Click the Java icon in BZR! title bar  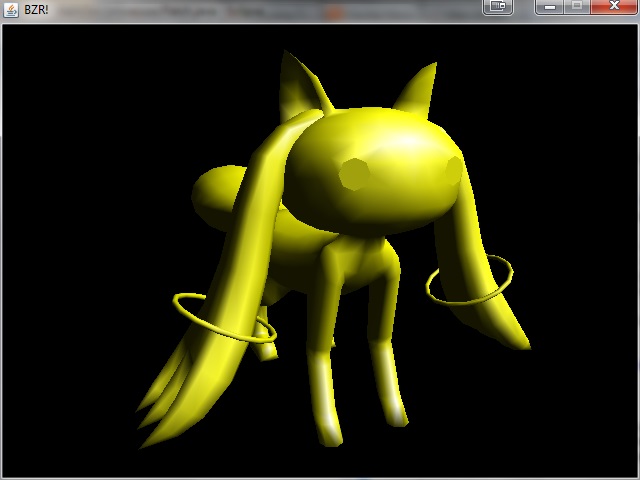[11, 10]
